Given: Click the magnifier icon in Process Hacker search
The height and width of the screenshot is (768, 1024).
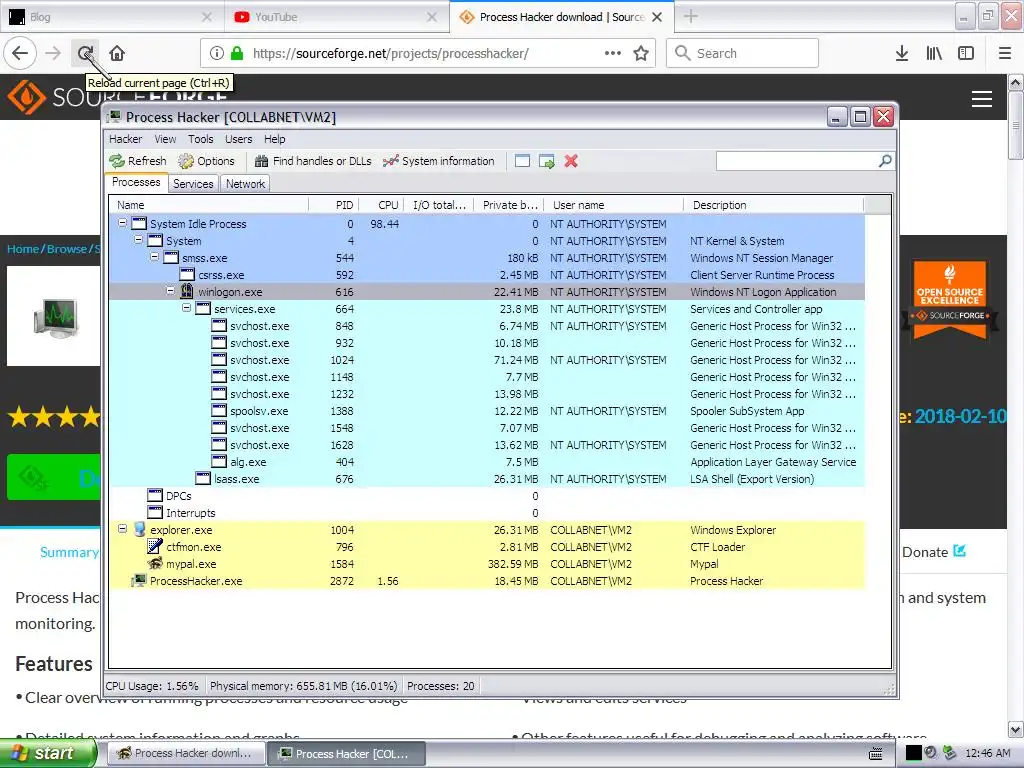Looking at the screenshot, I should tap(885, 161).
